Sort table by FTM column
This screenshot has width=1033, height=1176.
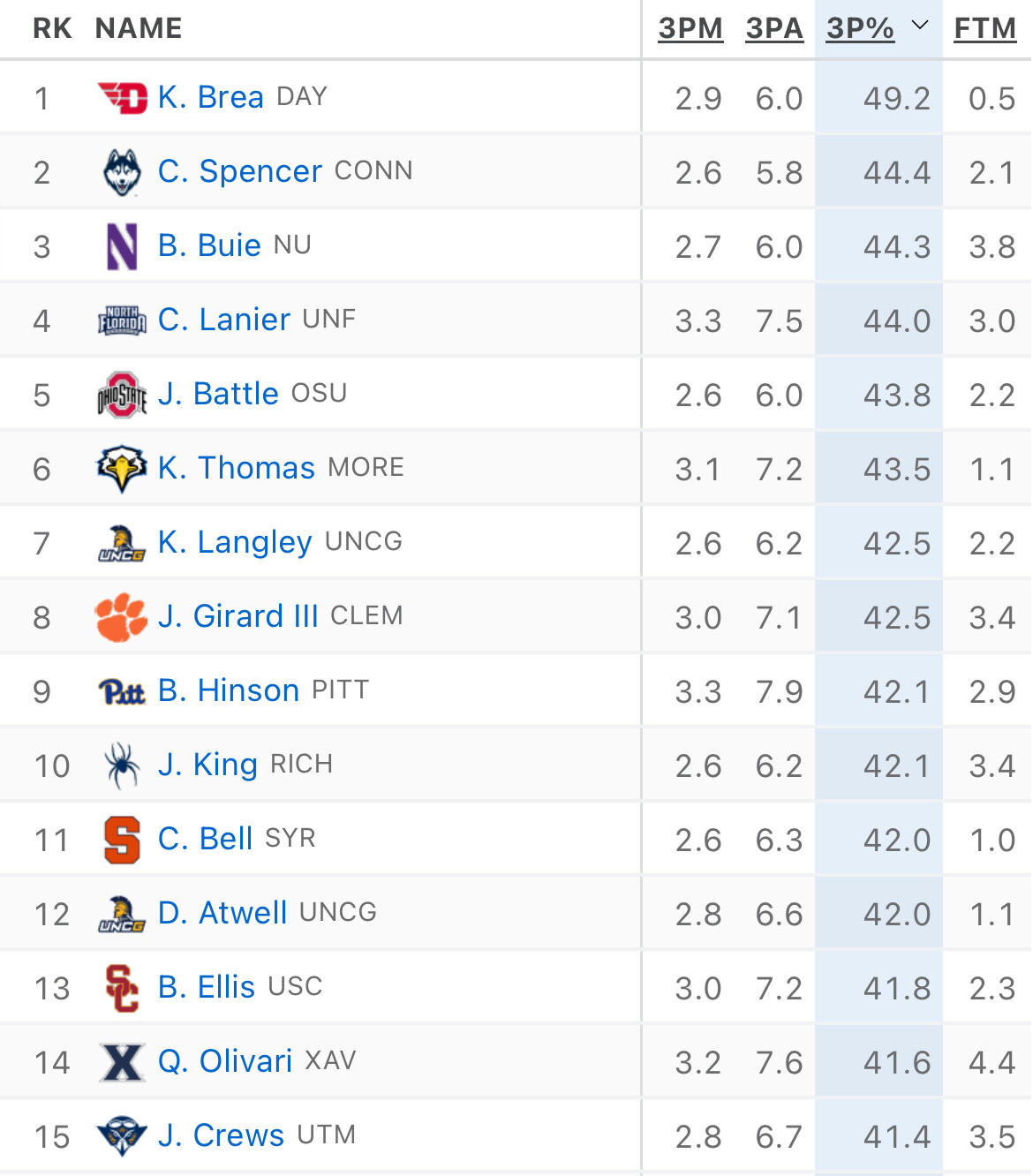coord(985,28)
